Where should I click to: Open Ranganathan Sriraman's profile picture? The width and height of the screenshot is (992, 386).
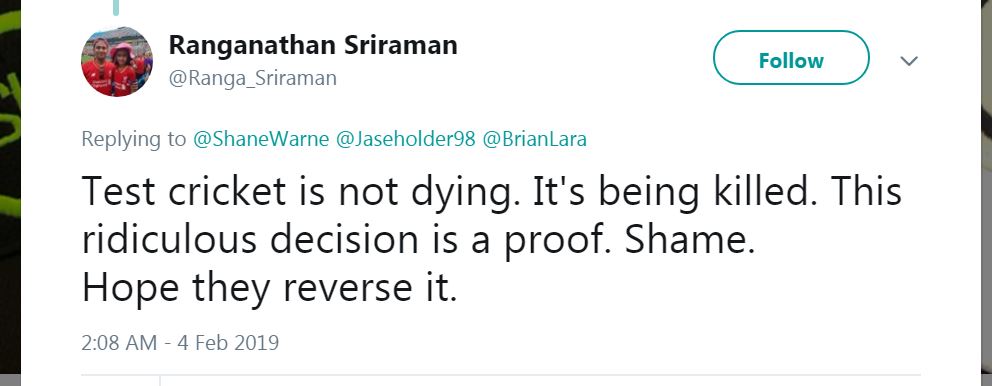[x=117, y=61]
